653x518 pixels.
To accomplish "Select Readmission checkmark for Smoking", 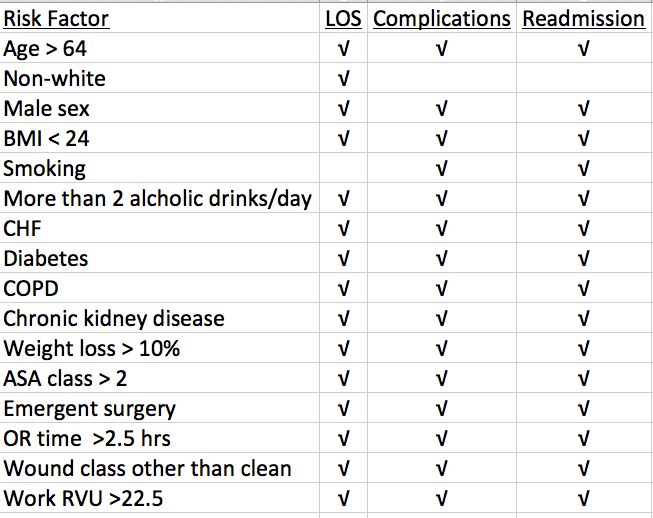I will 584,168.
